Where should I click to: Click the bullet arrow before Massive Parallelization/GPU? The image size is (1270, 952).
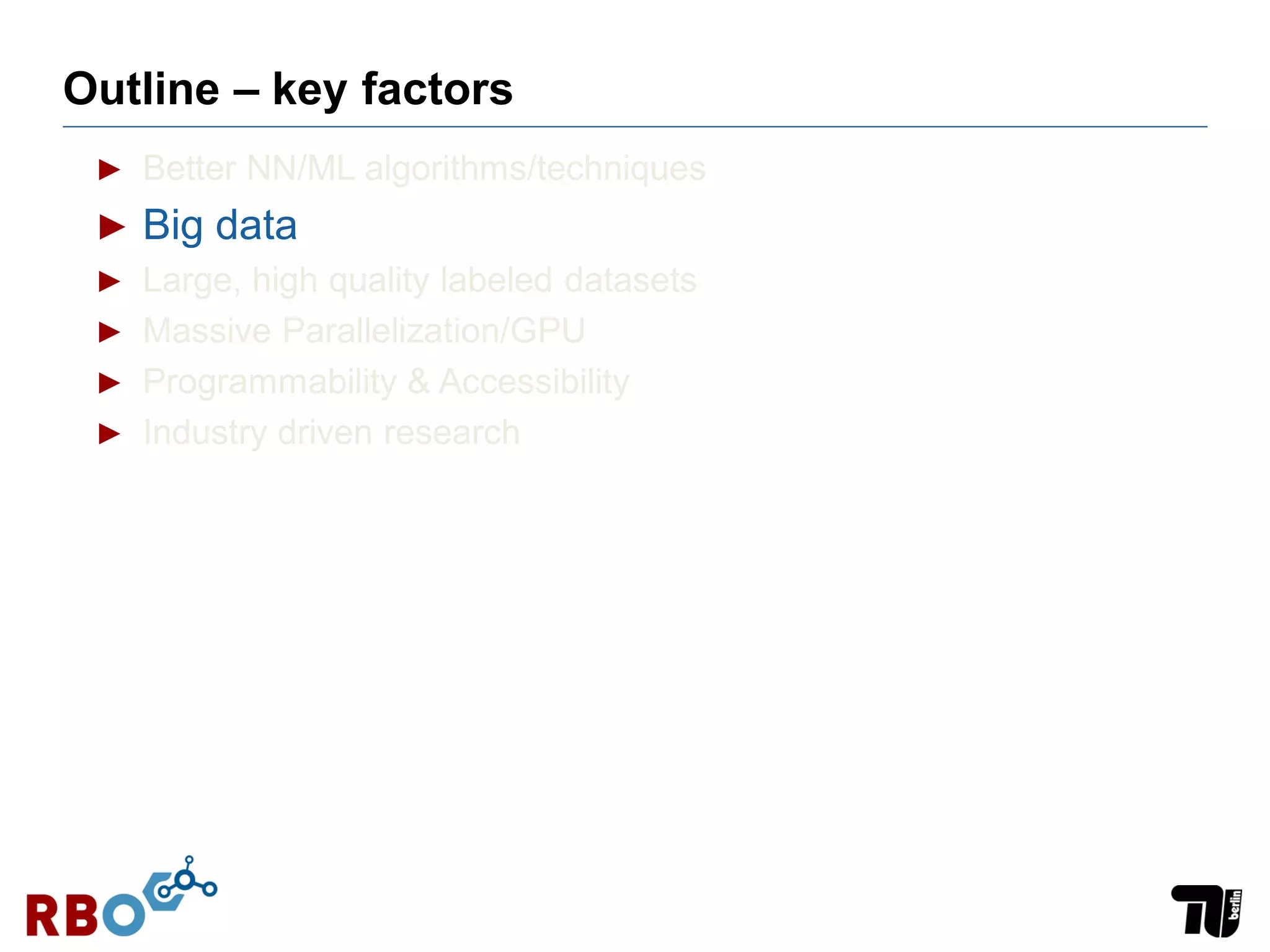pos(109,332)
